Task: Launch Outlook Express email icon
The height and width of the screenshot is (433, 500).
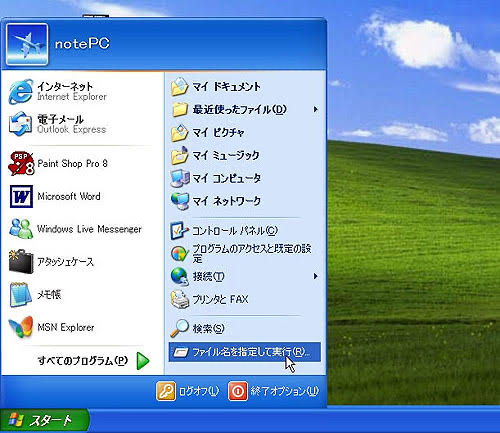Action: [21, 124]
